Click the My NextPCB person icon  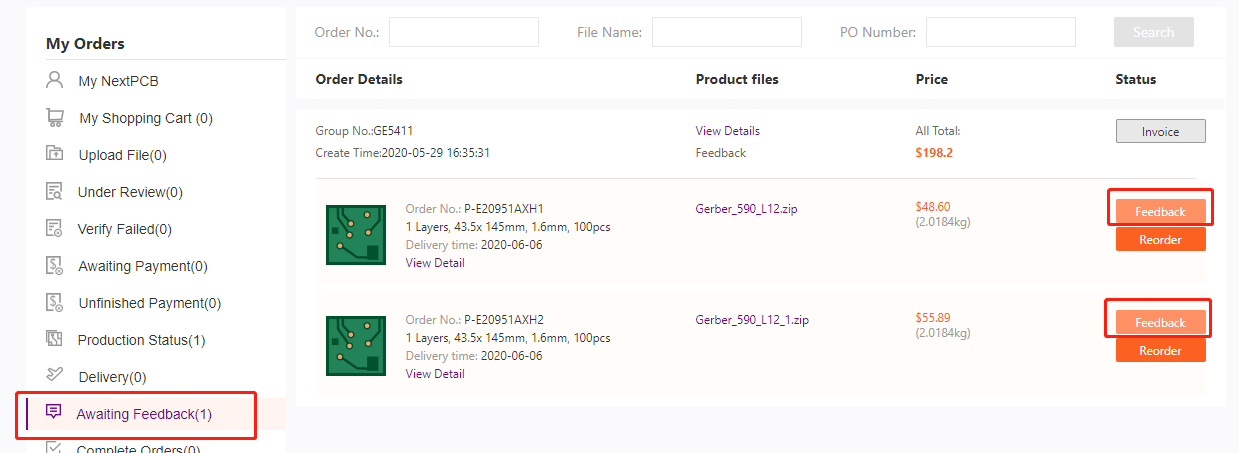click(55, 81)
